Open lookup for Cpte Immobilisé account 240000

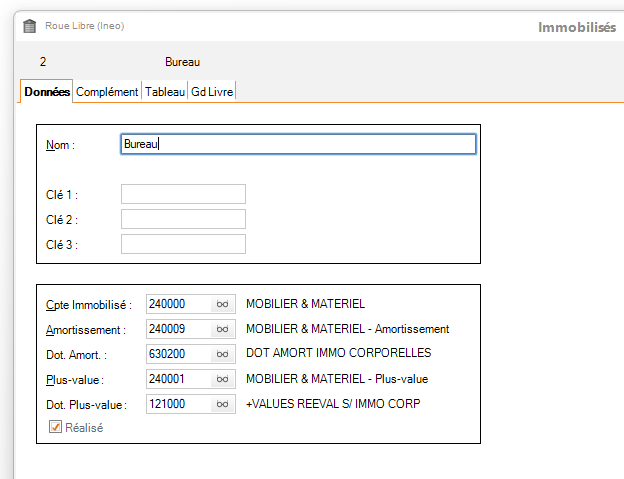[223, 303]
